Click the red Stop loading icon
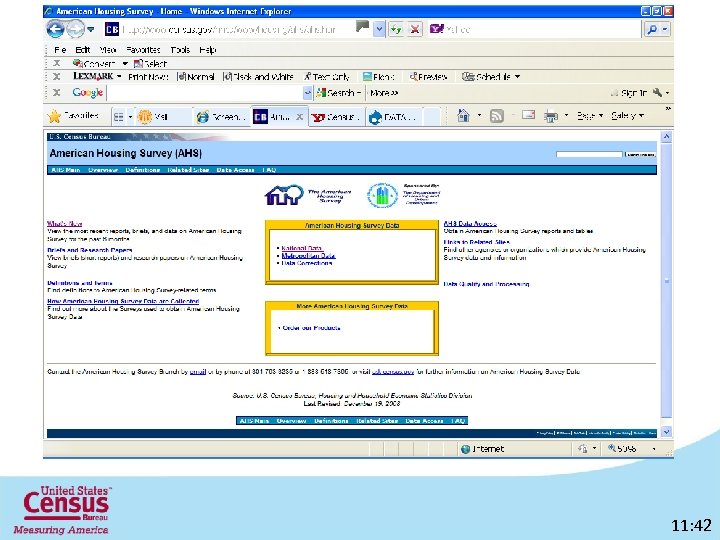 [415, 30]
